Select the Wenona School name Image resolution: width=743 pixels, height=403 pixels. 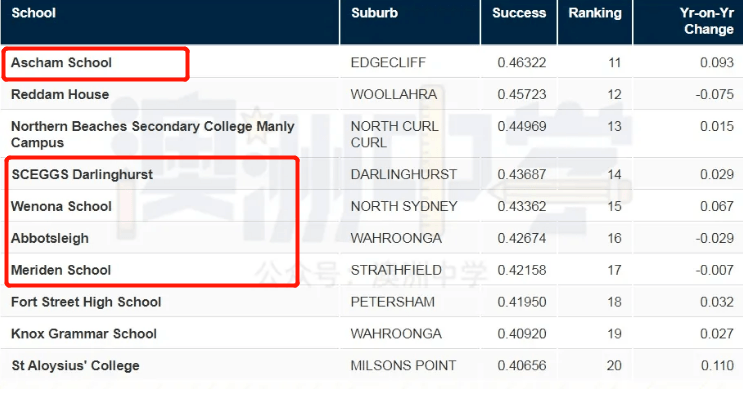pos(62,206)
